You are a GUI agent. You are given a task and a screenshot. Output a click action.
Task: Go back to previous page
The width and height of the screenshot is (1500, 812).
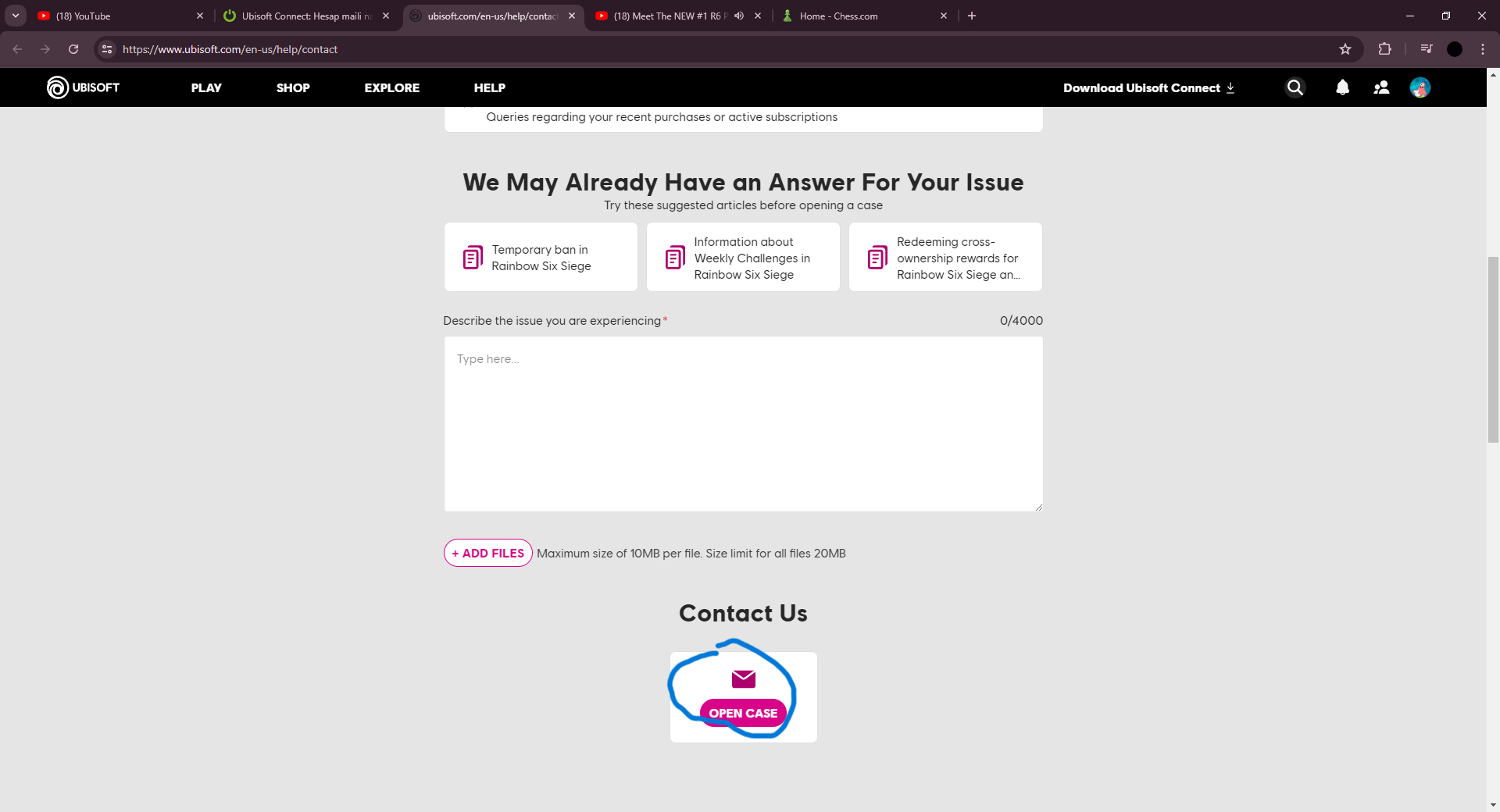[x=17, y=49]
